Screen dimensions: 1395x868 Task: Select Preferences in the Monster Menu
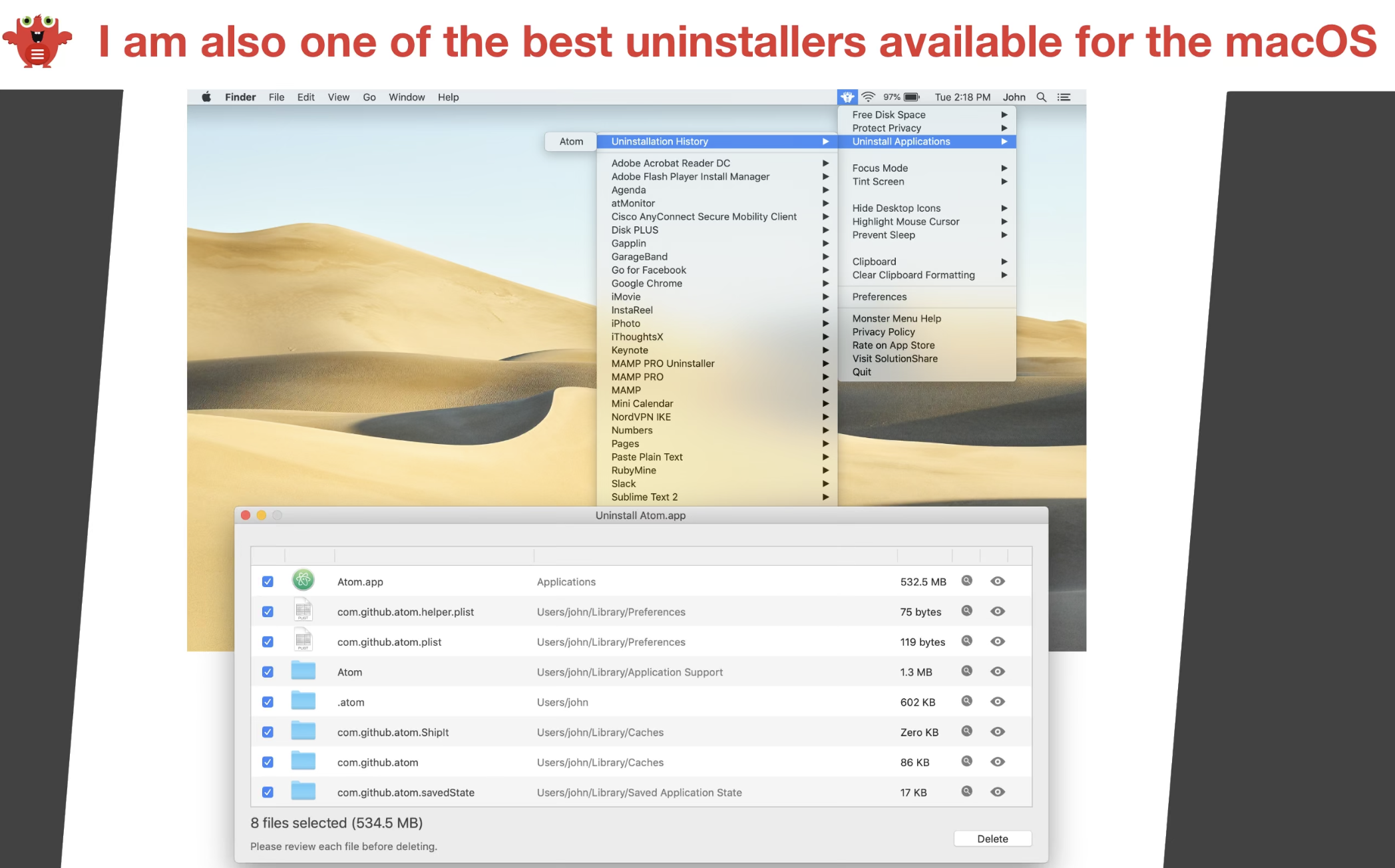pos(879,297)
